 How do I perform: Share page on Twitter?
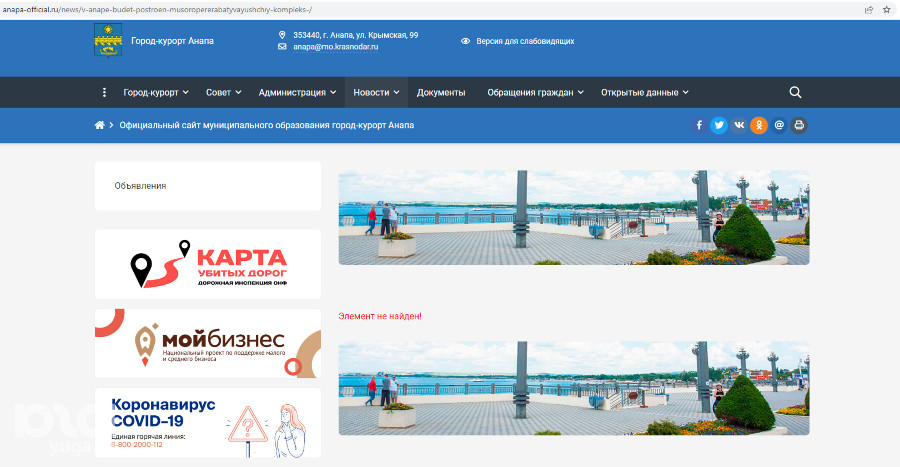point(719,125)
